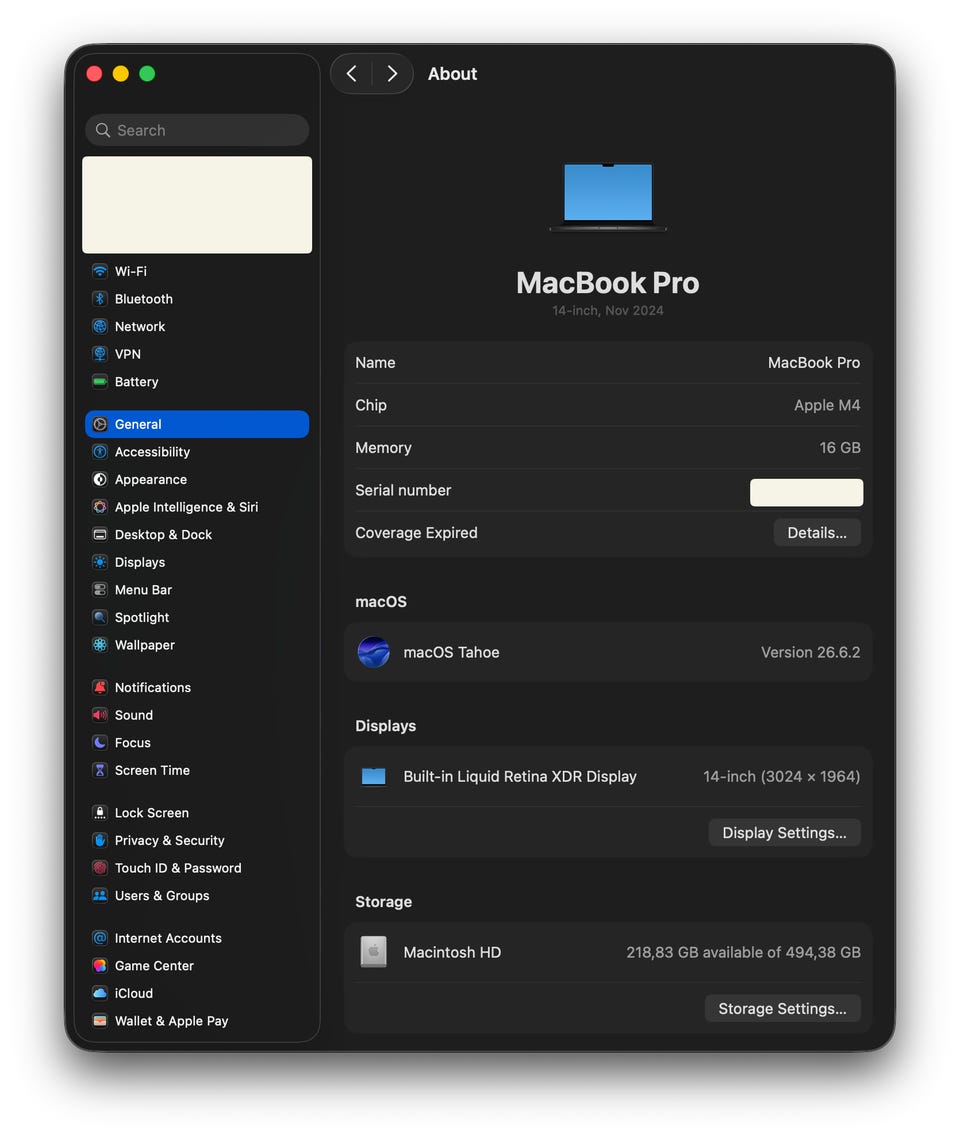The height and width of the screenshot is (1137, 960).
Task: Click the Wallpaper flower icon
Action: tap(100, 645)
